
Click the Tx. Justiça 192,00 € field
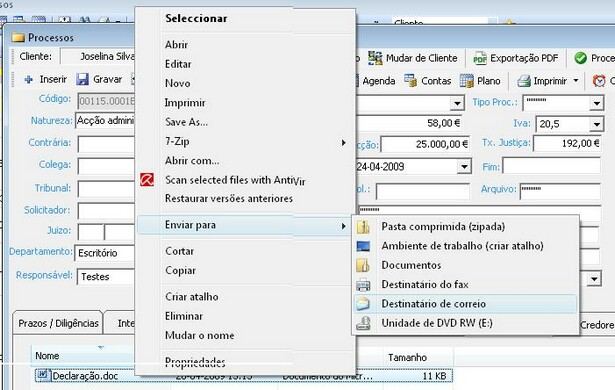(x=567, y=144)
